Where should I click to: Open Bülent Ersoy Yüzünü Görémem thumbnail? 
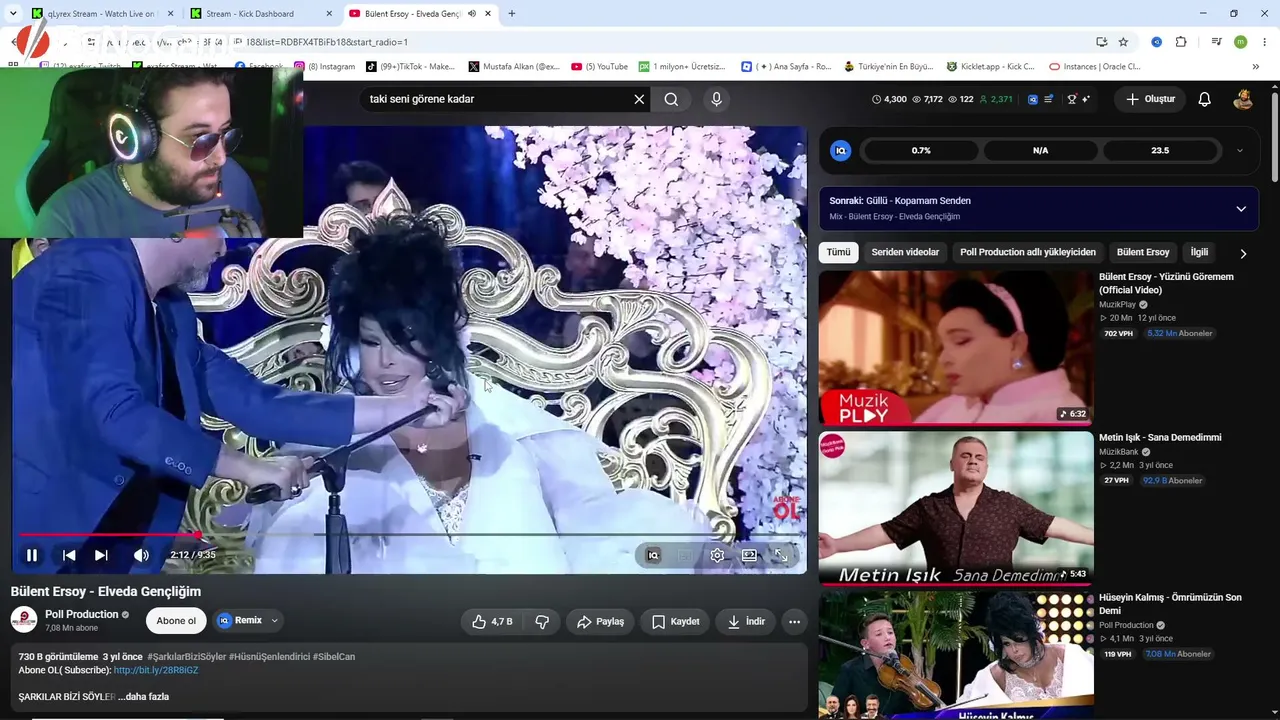tap(956, 347)
